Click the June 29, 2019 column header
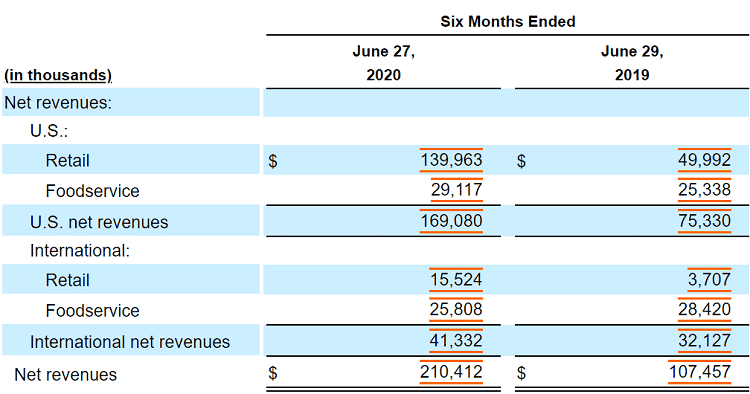This screenshot has height=394, width=750. click(632, 63)
